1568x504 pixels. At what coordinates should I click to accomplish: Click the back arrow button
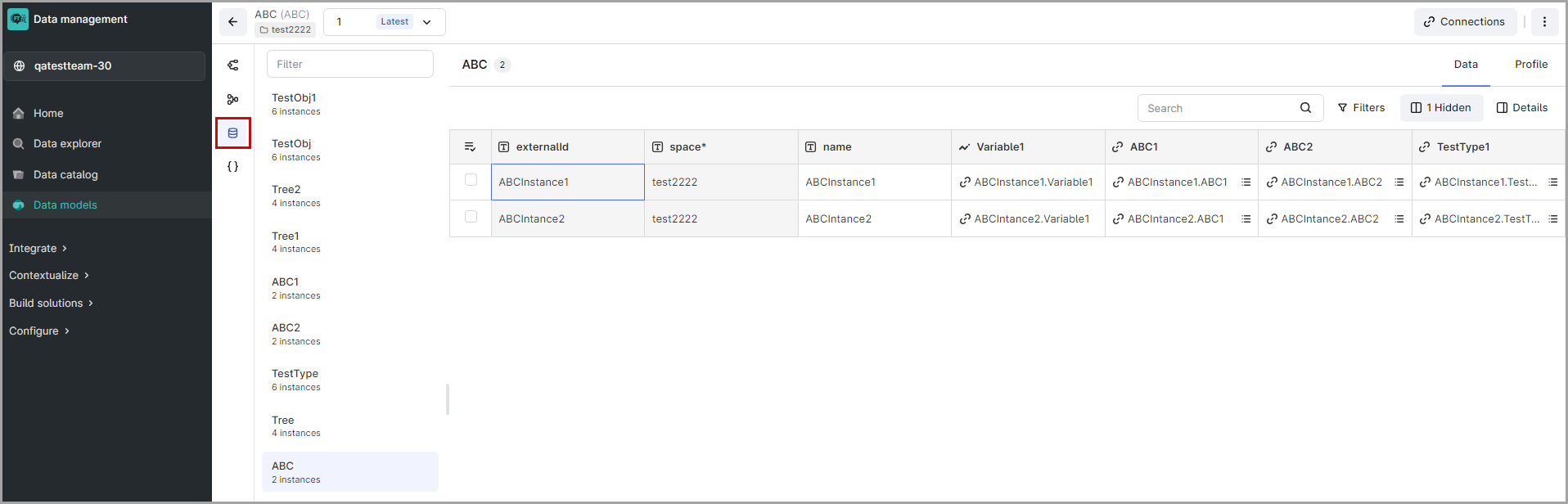pos(233,22)
